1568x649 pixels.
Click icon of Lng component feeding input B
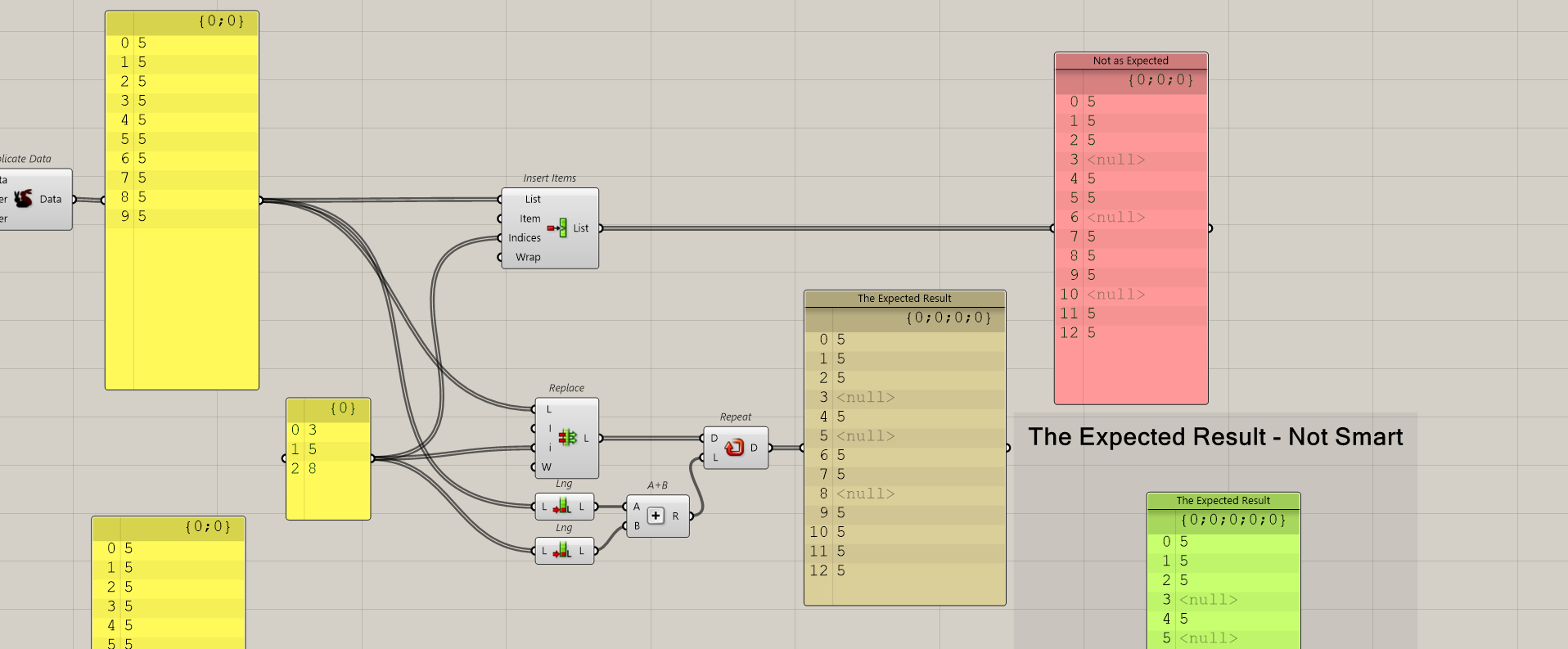coord(562,551)
